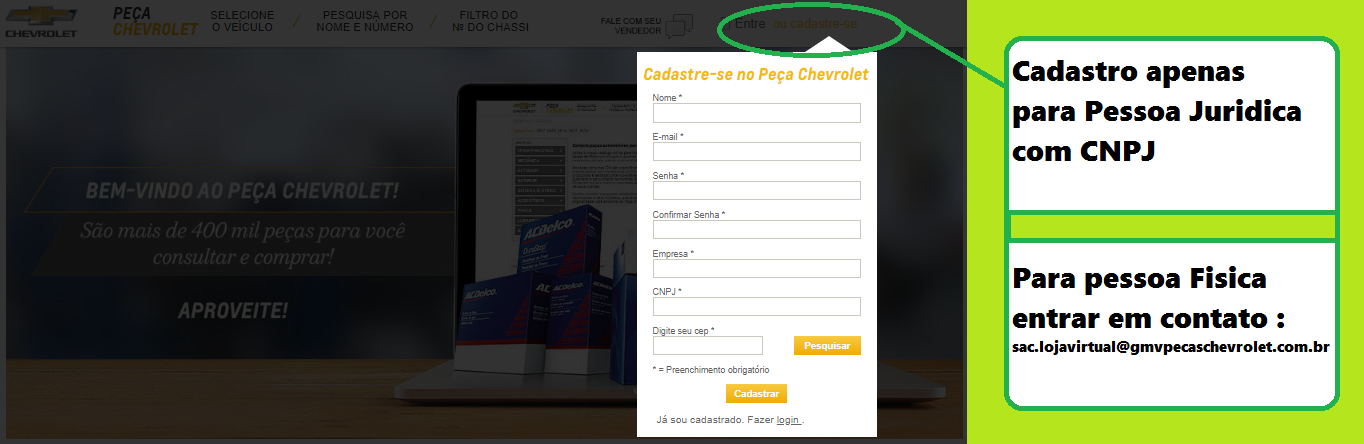Screen dimensions: 1364x444
Task: Select the CNPJ text field
Action: (757, 307)
